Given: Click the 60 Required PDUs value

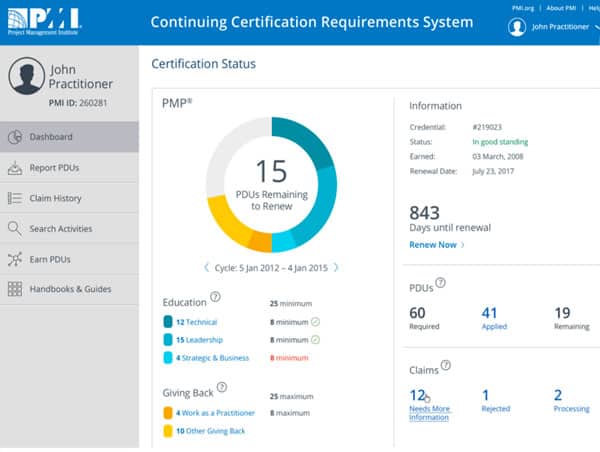Looking at the screenshot, I should click(417, 313).
